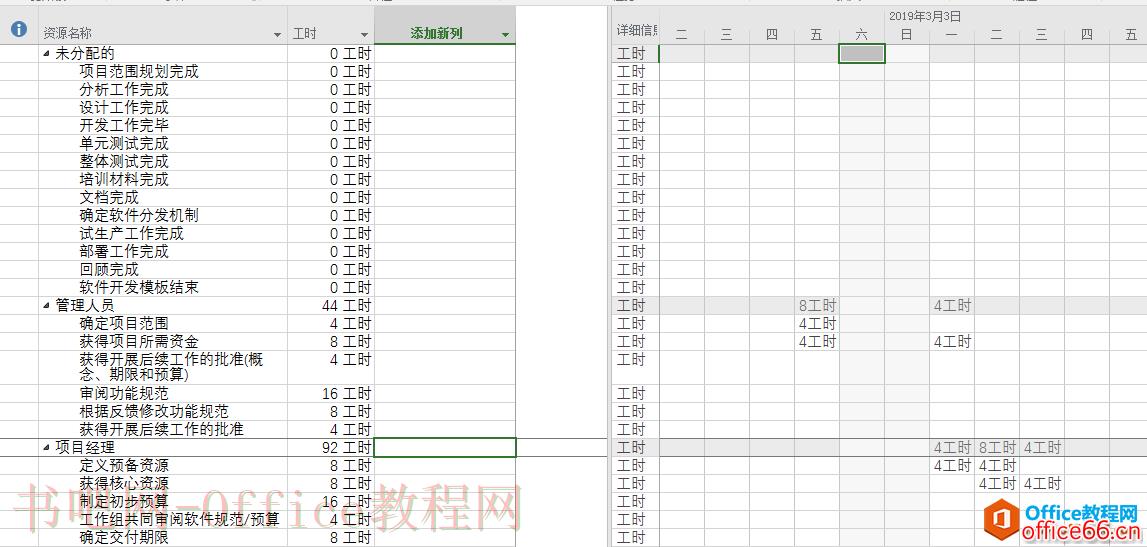Select the 部署工作完成 row

point(124,252)
